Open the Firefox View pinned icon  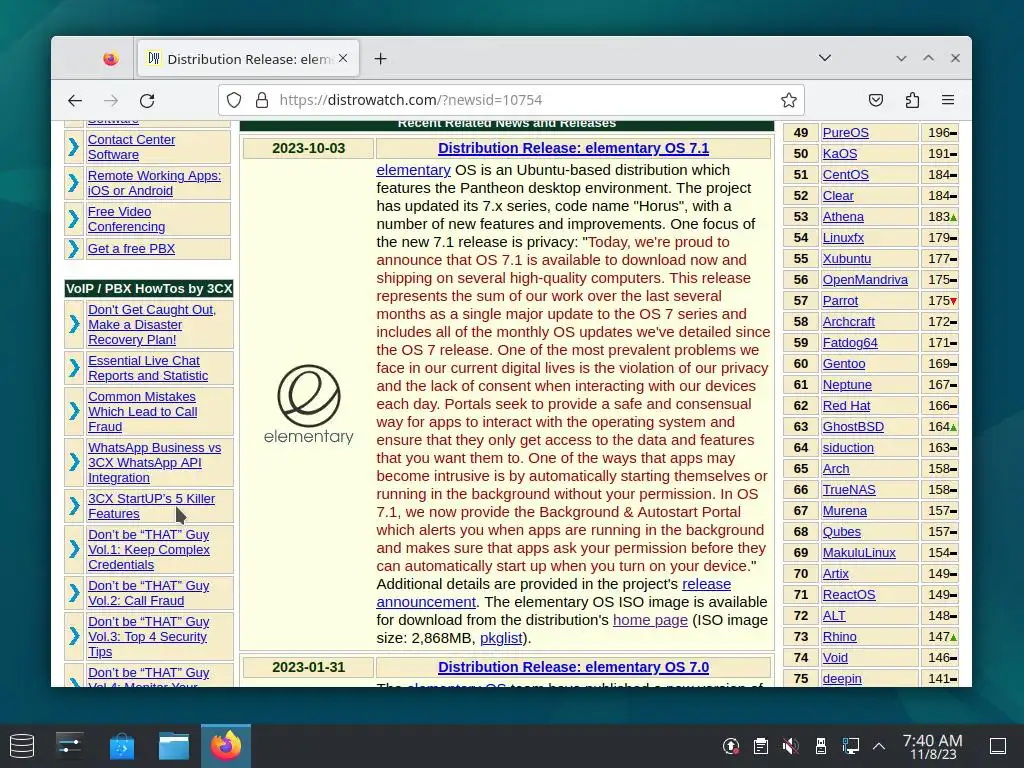pos(111,59)
